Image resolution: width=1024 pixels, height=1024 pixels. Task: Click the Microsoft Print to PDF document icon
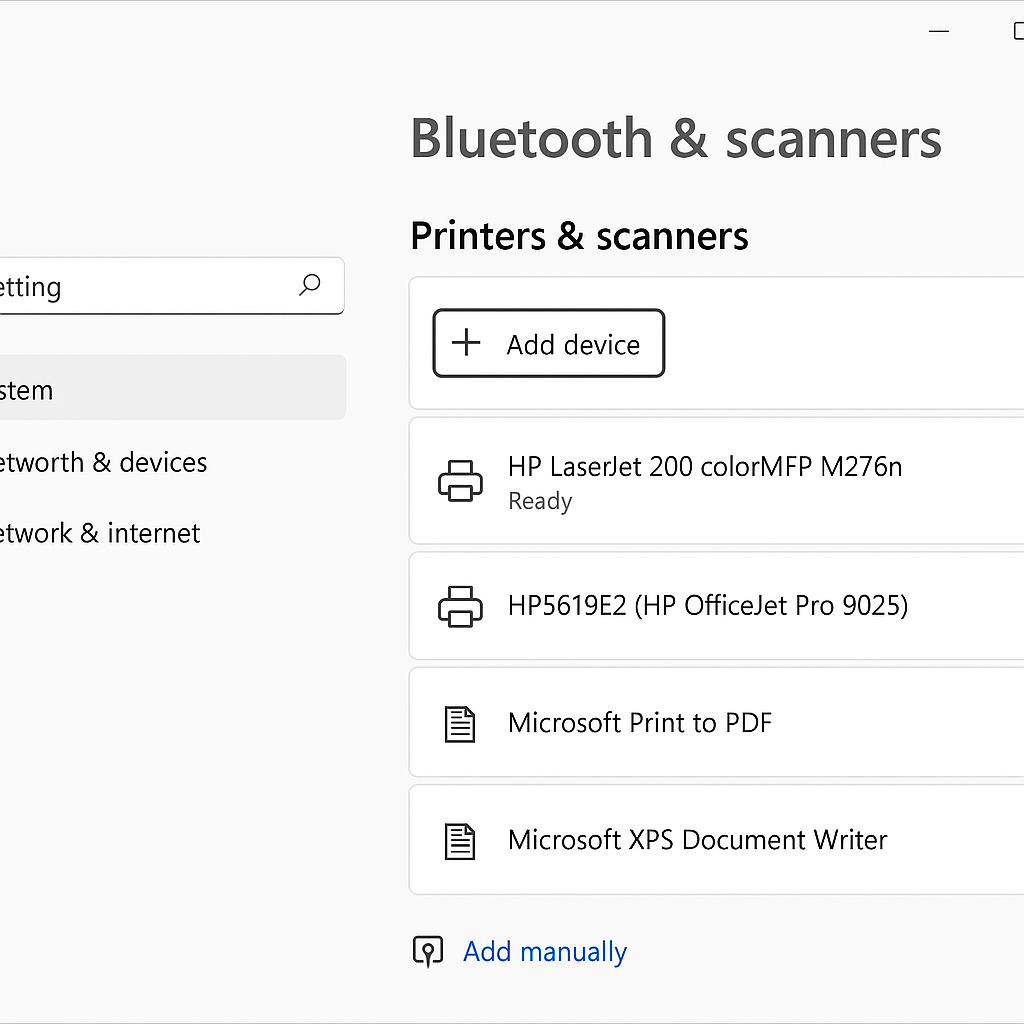pos(460,724)
